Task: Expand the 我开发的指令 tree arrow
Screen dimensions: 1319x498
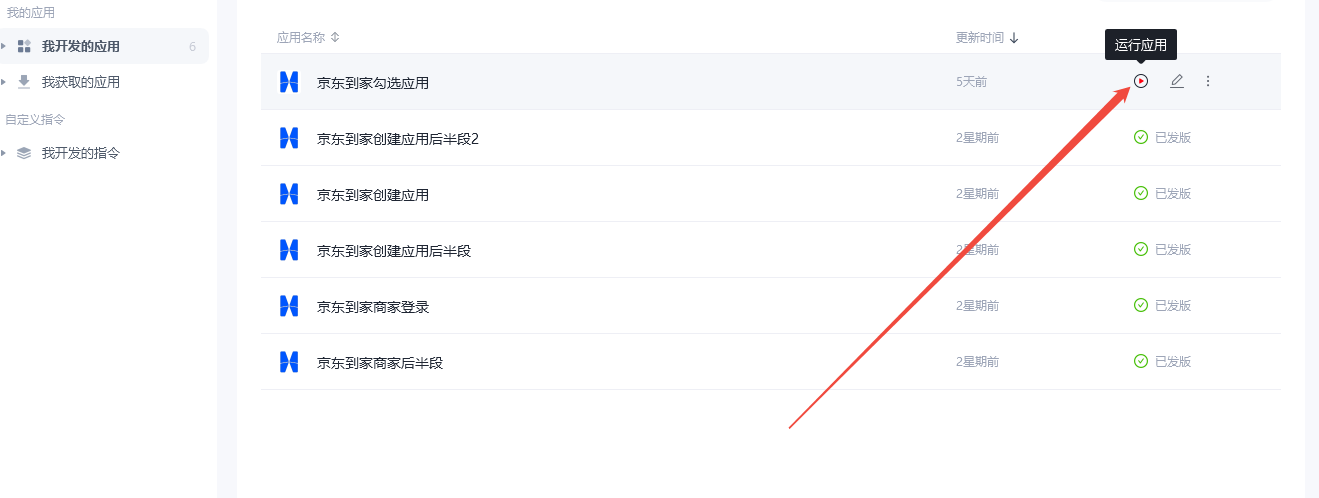Action: tap(4, 153)
